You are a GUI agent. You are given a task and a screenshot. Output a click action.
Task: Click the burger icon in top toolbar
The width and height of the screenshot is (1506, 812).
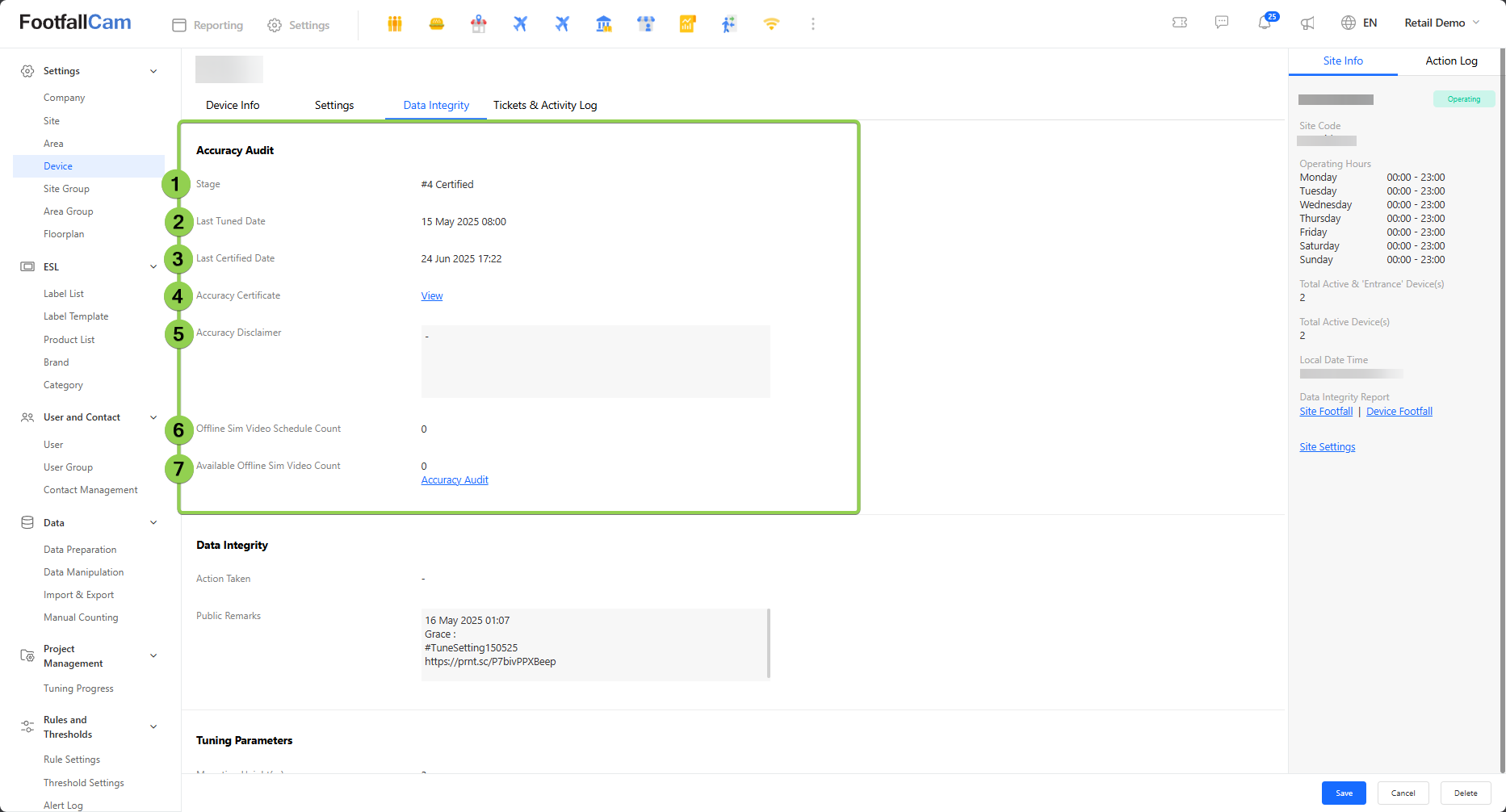pos(437,24)
